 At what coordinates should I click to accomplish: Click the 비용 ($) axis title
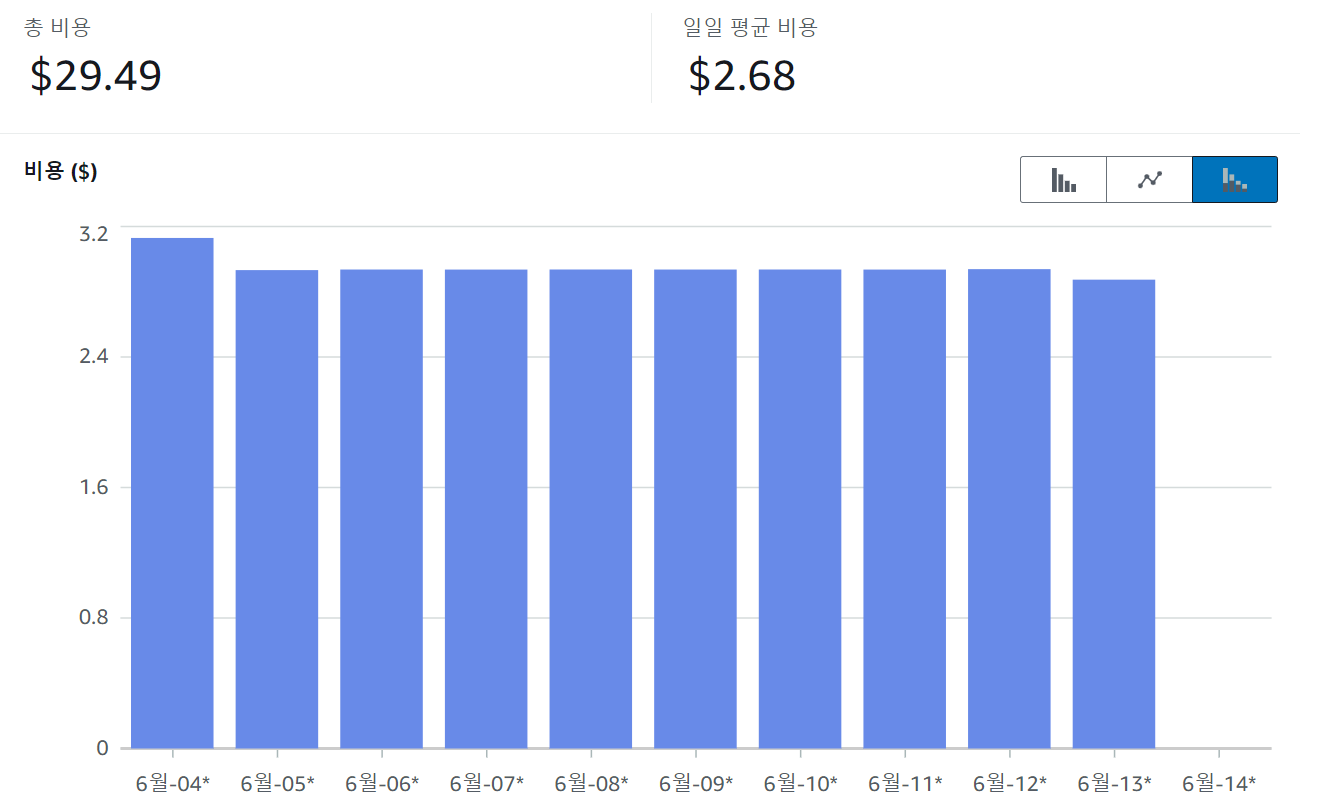pos(60,171)
